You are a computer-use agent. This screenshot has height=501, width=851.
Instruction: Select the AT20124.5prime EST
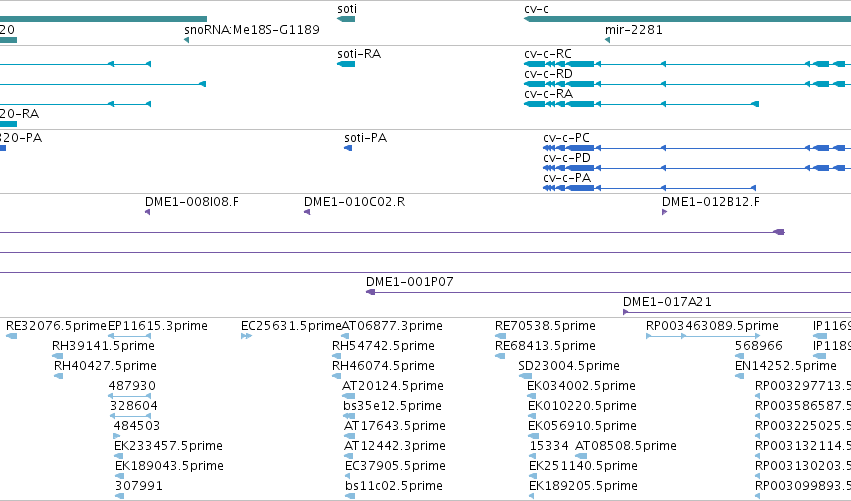346,397
